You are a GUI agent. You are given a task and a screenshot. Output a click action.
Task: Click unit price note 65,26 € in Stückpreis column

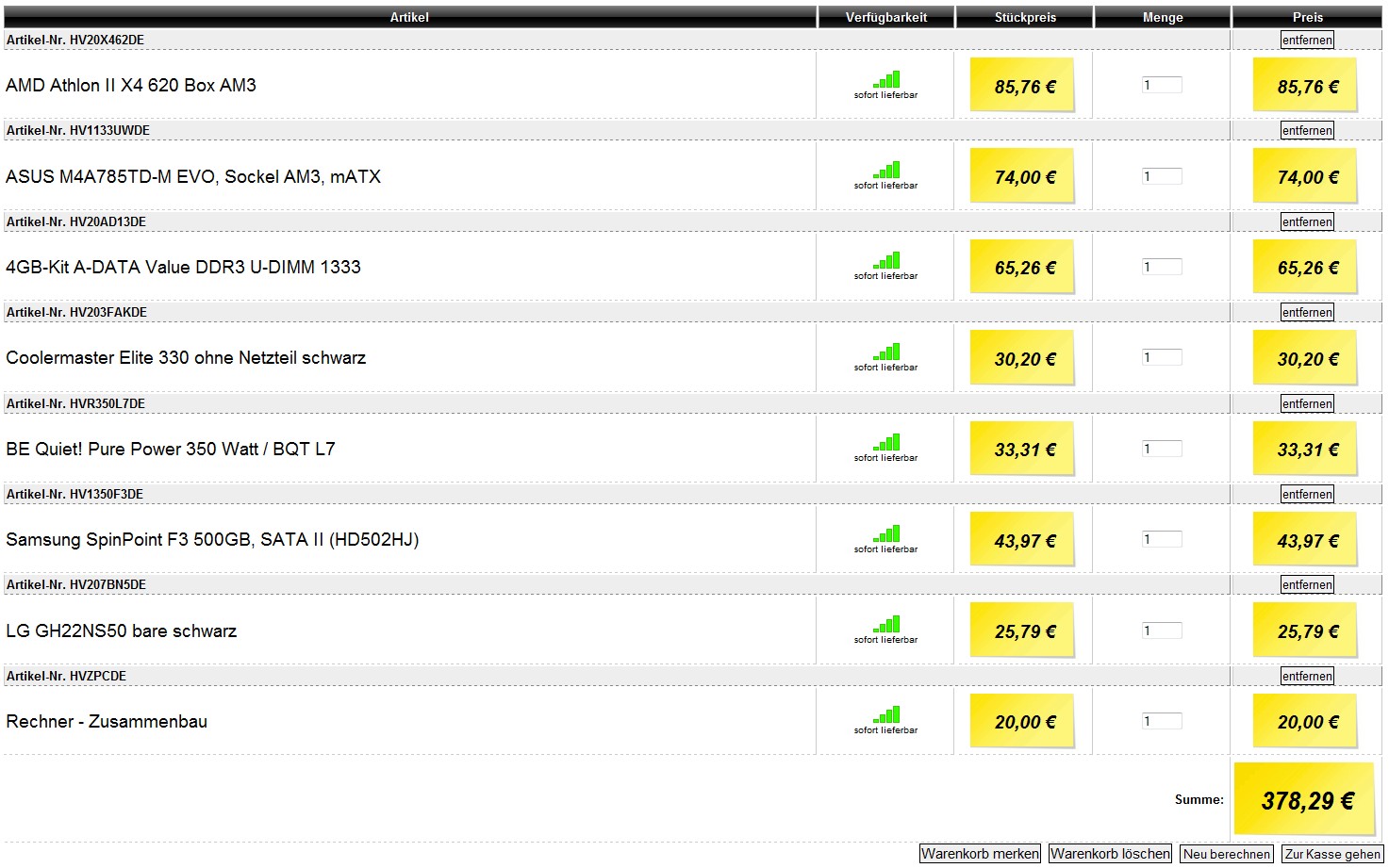pyautogui.click(x=1023, y=267)
